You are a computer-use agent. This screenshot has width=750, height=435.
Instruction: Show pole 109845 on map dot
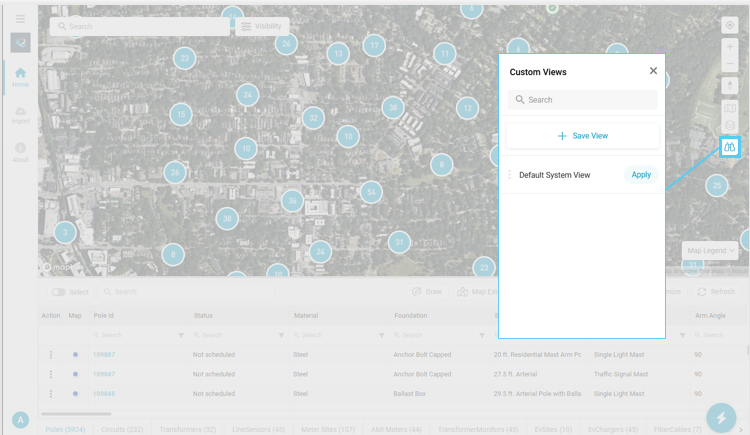click(x=75, y=394)
